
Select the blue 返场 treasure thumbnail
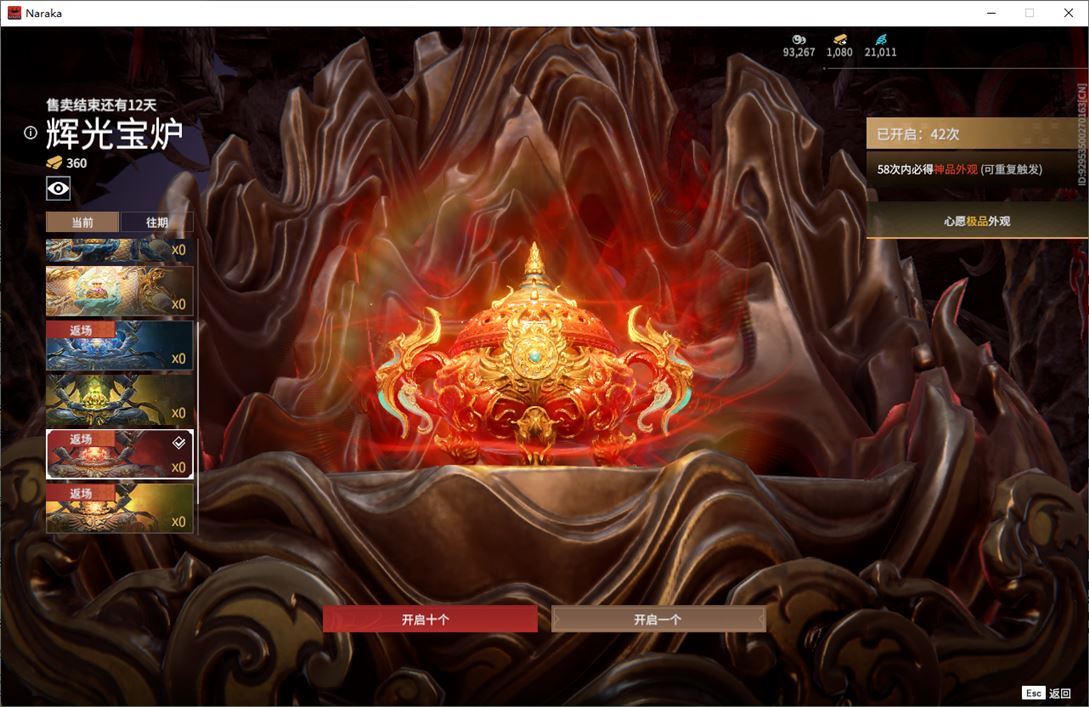119,345
